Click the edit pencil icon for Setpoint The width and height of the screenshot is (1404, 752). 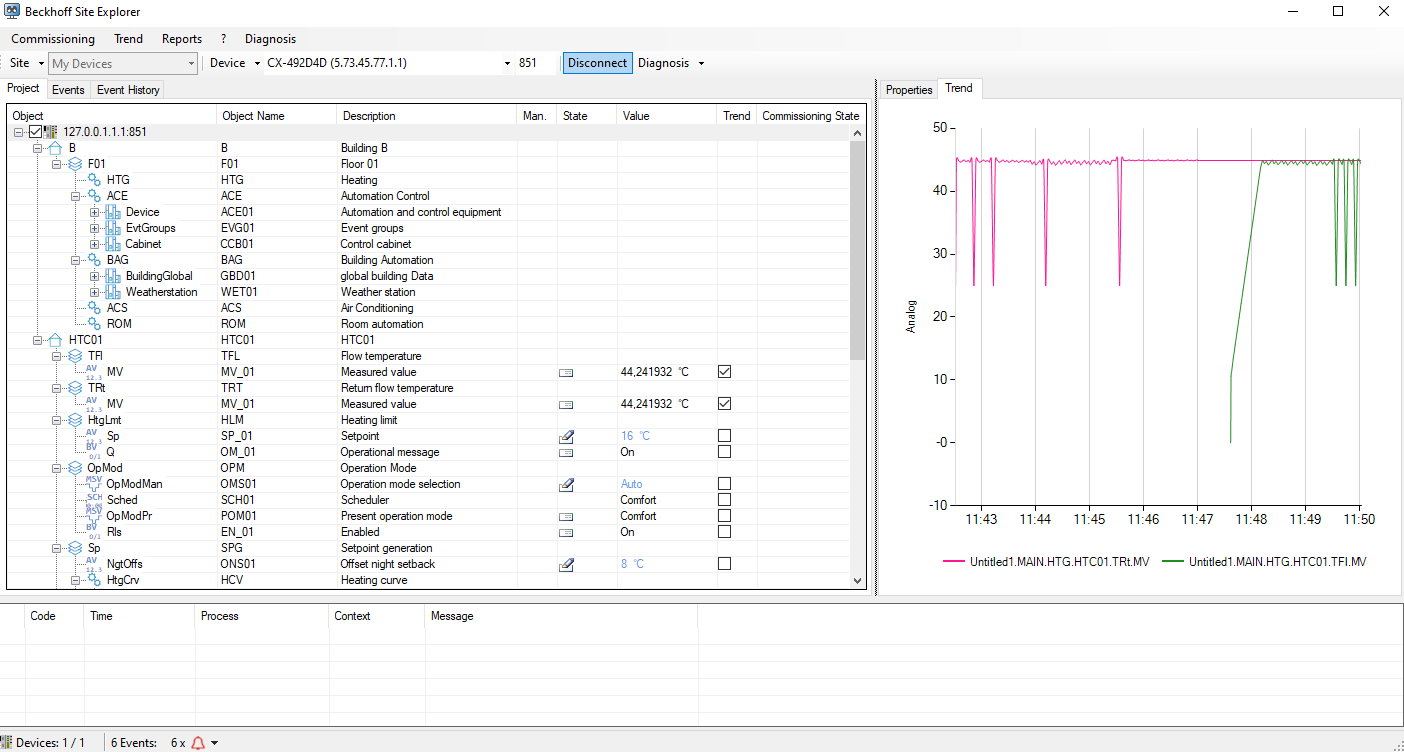pyautogui.click(x=566, y=436)
